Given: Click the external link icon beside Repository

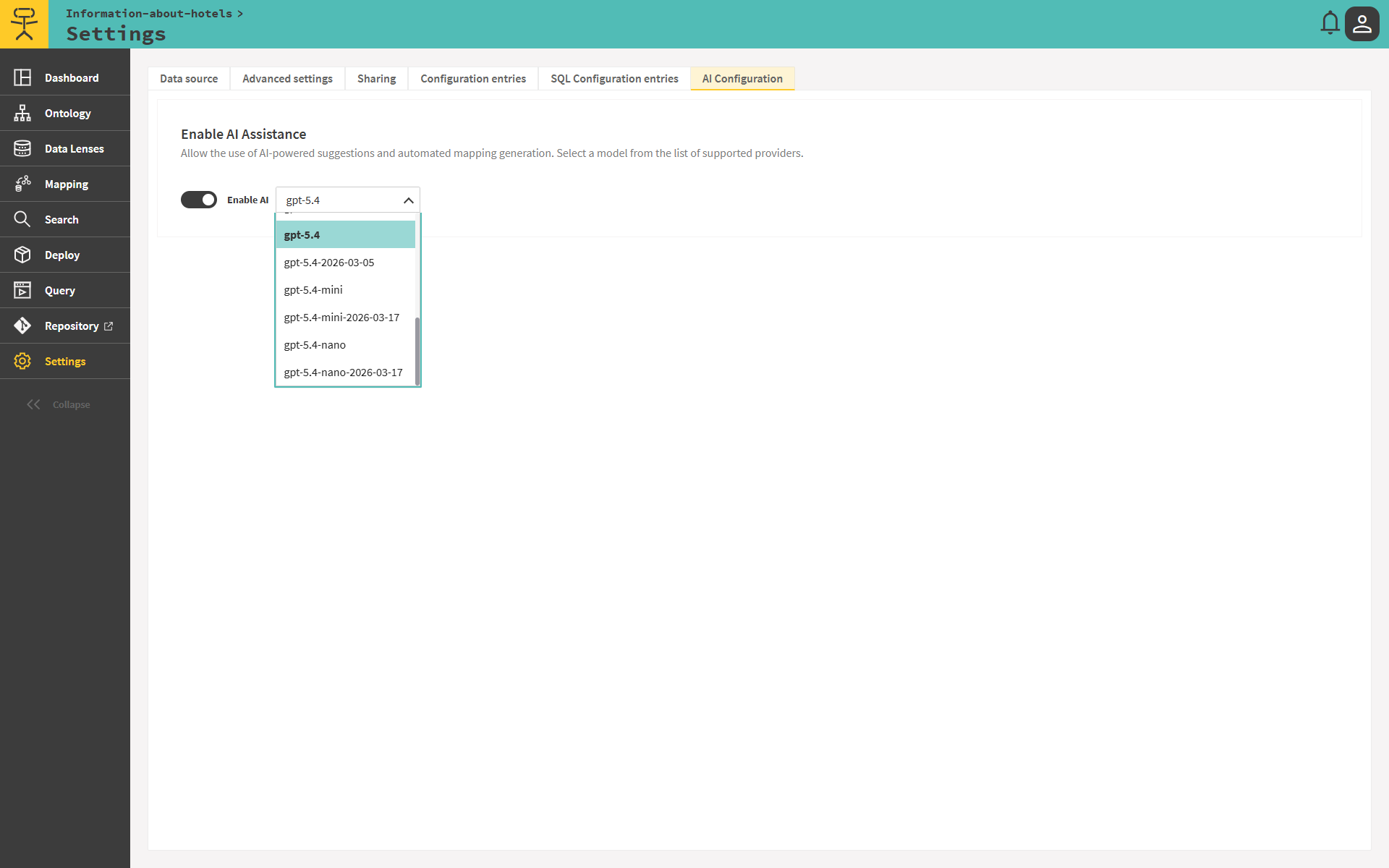Looking at the screenshot, I should tap(109, 326).
